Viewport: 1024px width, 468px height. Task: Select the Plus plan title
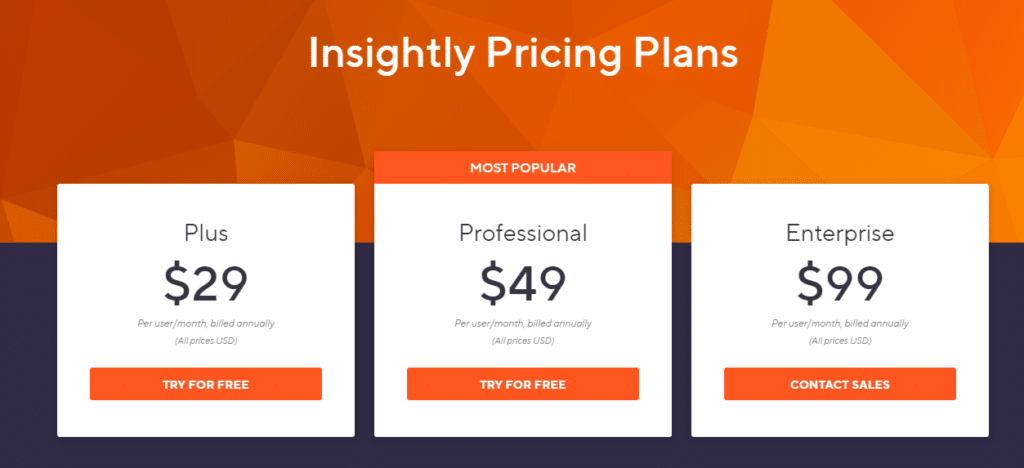206,233
